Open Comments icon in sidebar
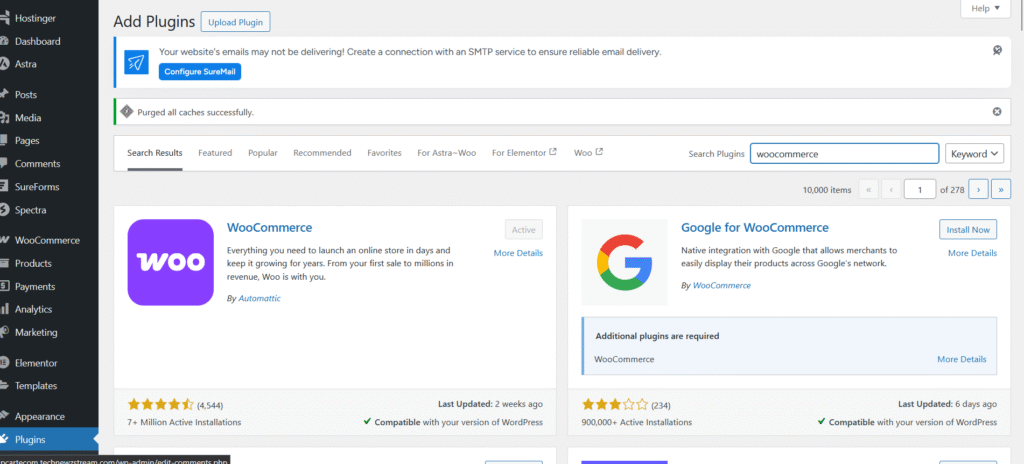Image resolution: width=1024 pixels, height=464 pixels. coord(3,163)
